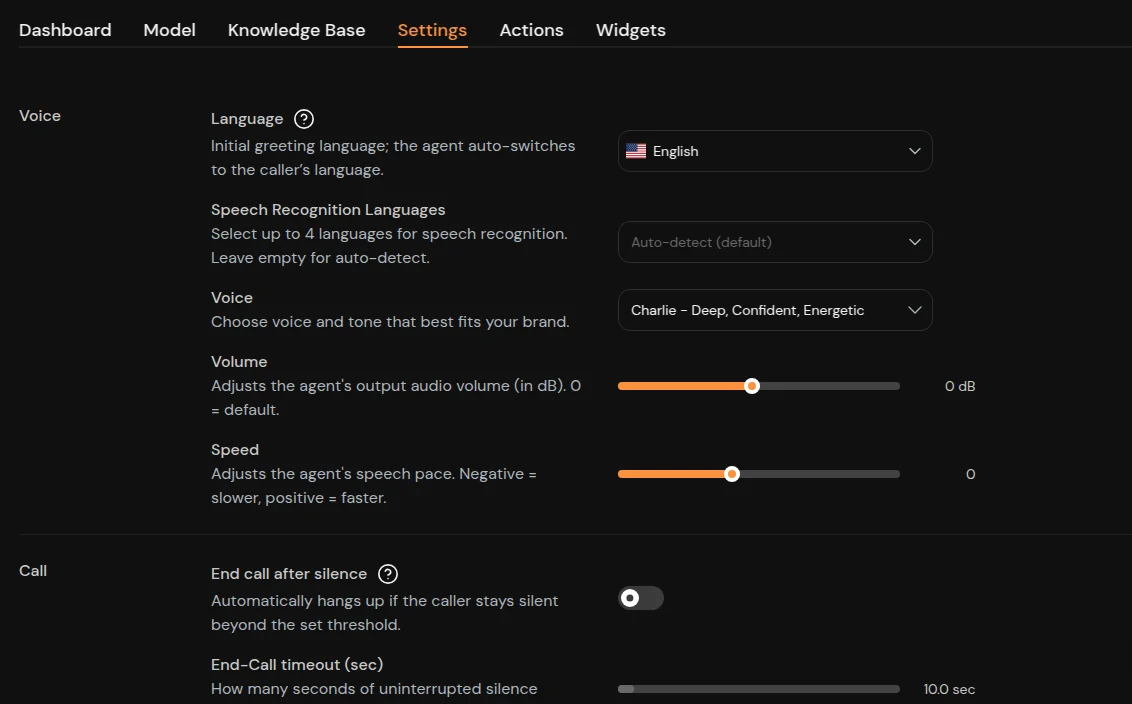Viewport: 1132px width, 704px height.
Task: Open the Language help question-mark icon
Action: [x=304, y=118]
